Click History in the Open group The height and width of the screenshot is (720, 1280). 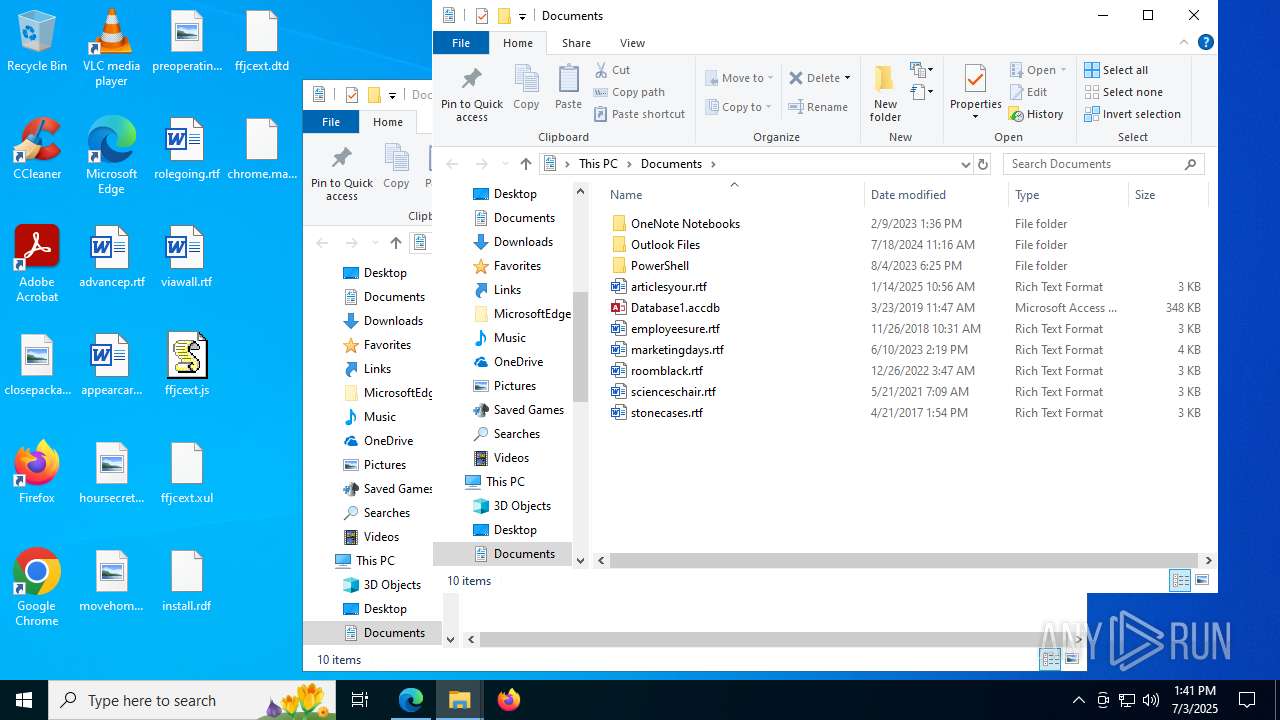pos(1036,114)
